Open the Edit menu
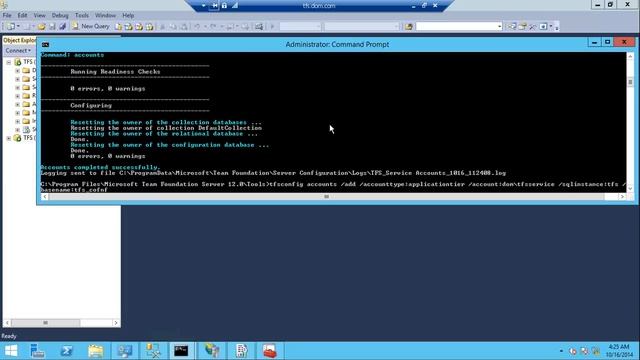Image resolution: width=640 pixels, height=360 pixels. [22, 16]
